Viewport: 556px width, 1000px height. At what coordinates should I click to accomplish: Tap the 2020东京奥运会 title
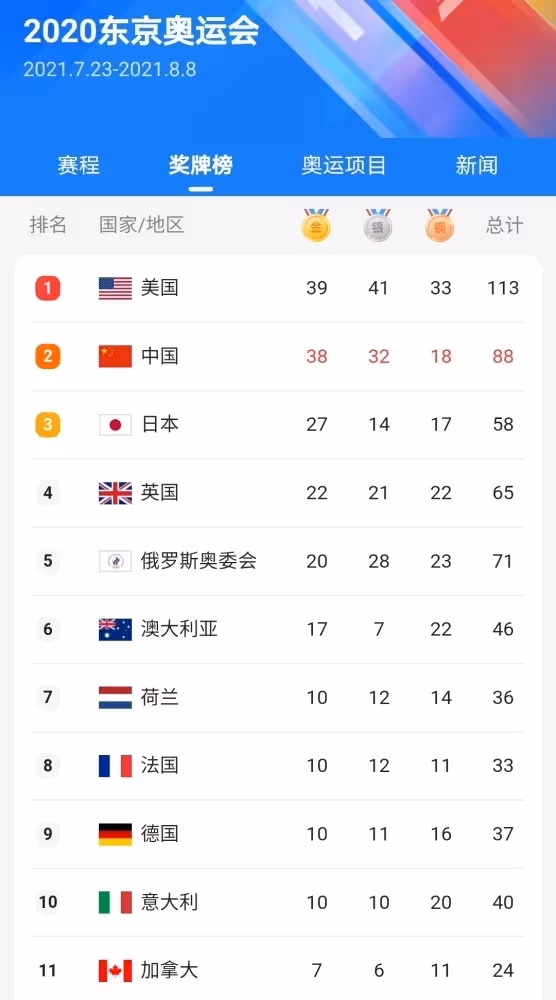142,32
